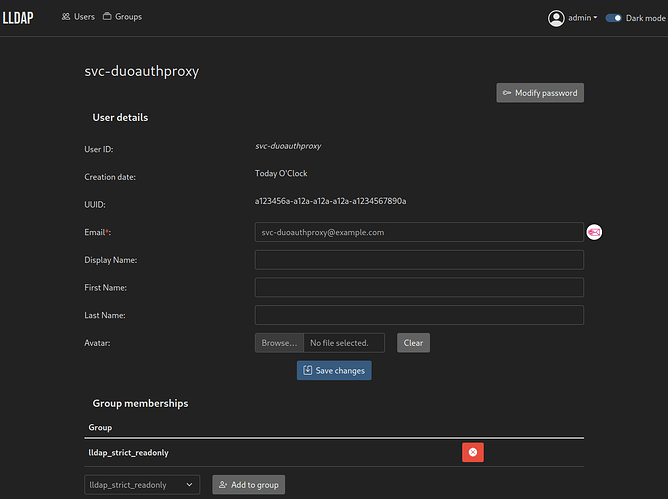
Task: Open the LLDAP logo home link
Action: click(18, 17)
